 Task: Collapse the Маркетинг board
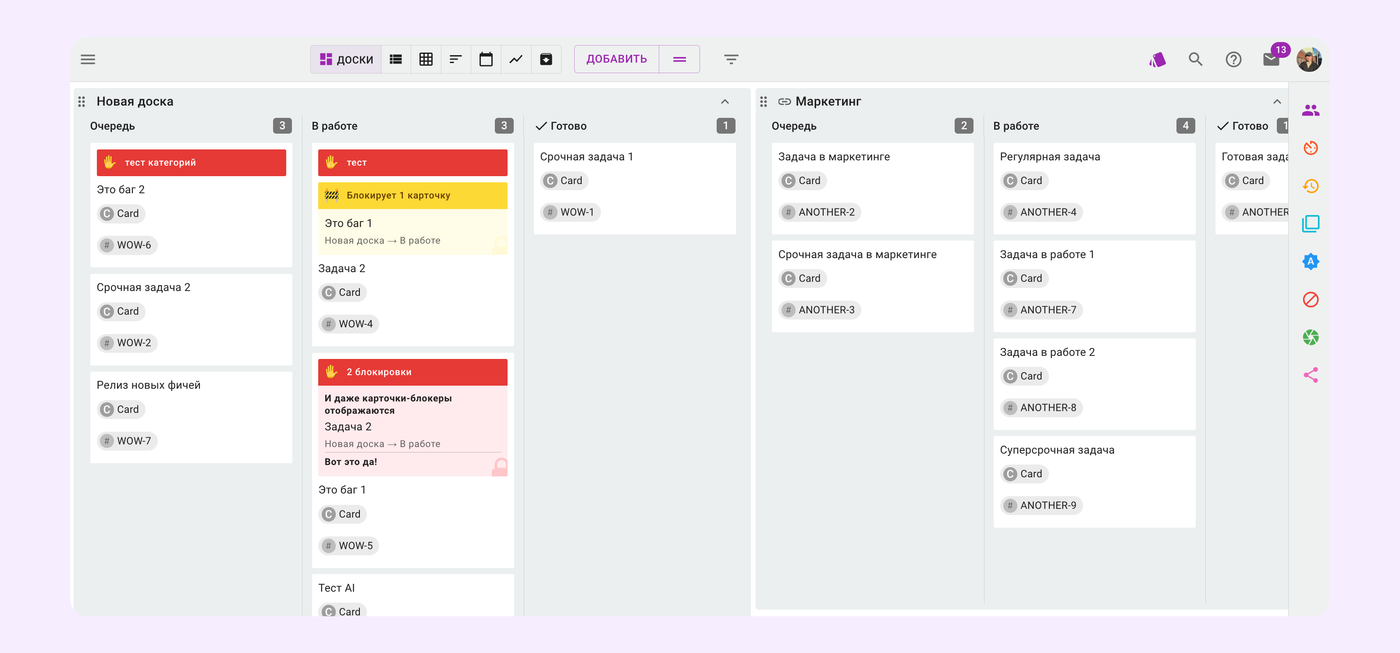(1277, 102)
